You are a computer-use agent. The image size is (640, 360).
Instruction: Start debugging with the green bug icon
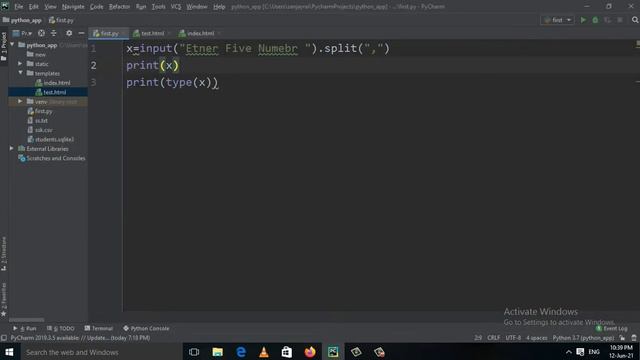[x=595, y=20]
